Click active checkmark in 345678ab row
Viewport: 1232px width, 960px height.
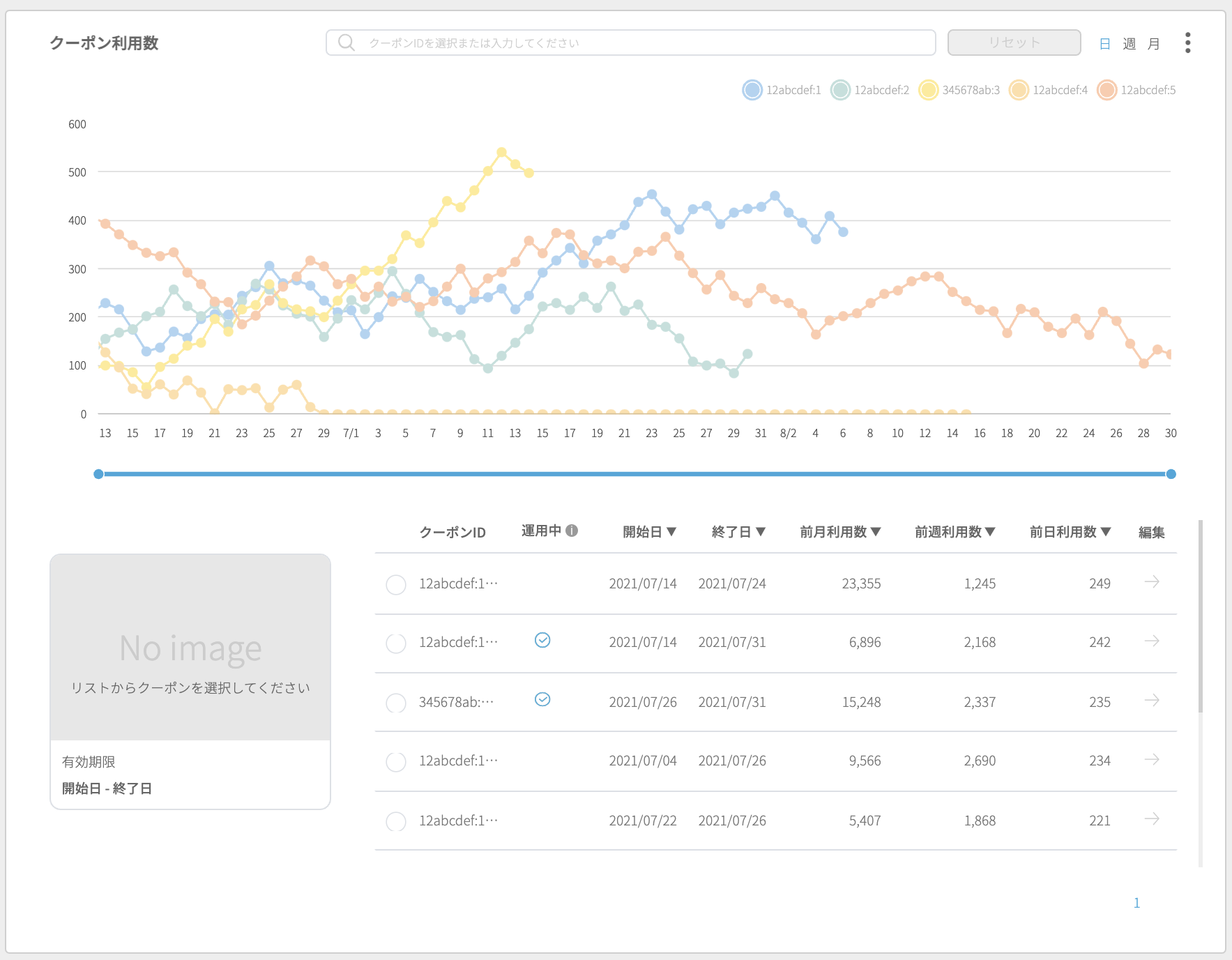click(x=542, y=699)
